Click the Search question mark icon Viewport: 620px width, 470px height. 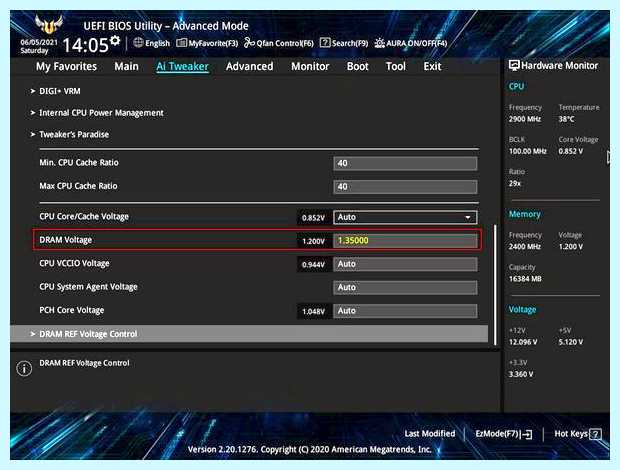tap(325, 43)
